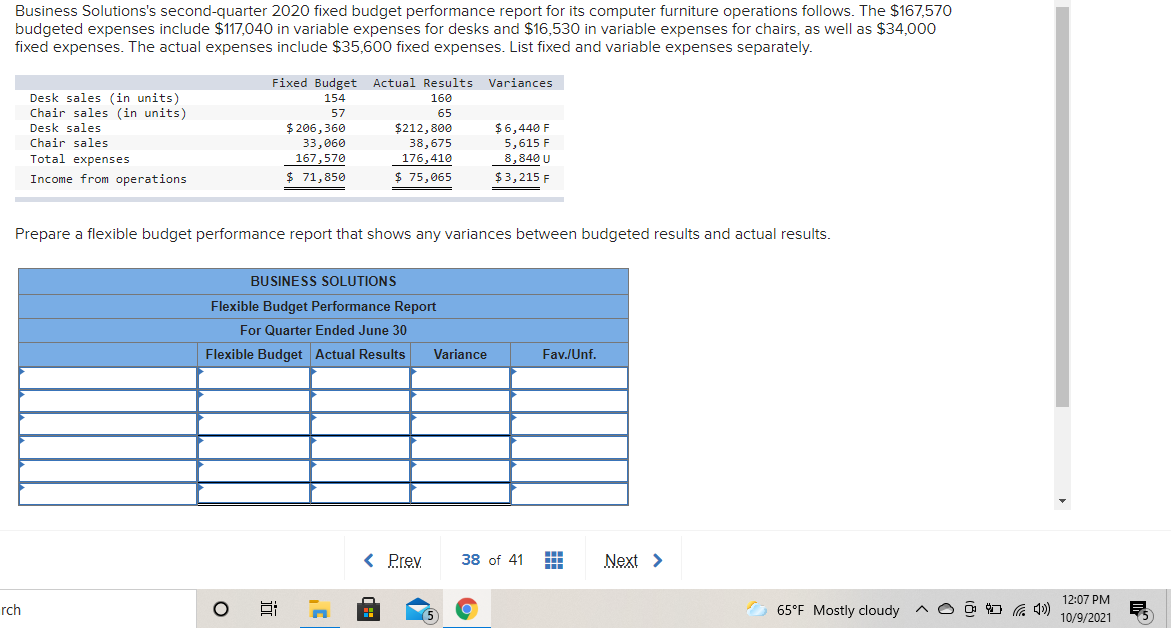Open first row Fav./Unf. dropdown cell
The height and width of the screenshot is (628, 1171).
tap(570, 378)
